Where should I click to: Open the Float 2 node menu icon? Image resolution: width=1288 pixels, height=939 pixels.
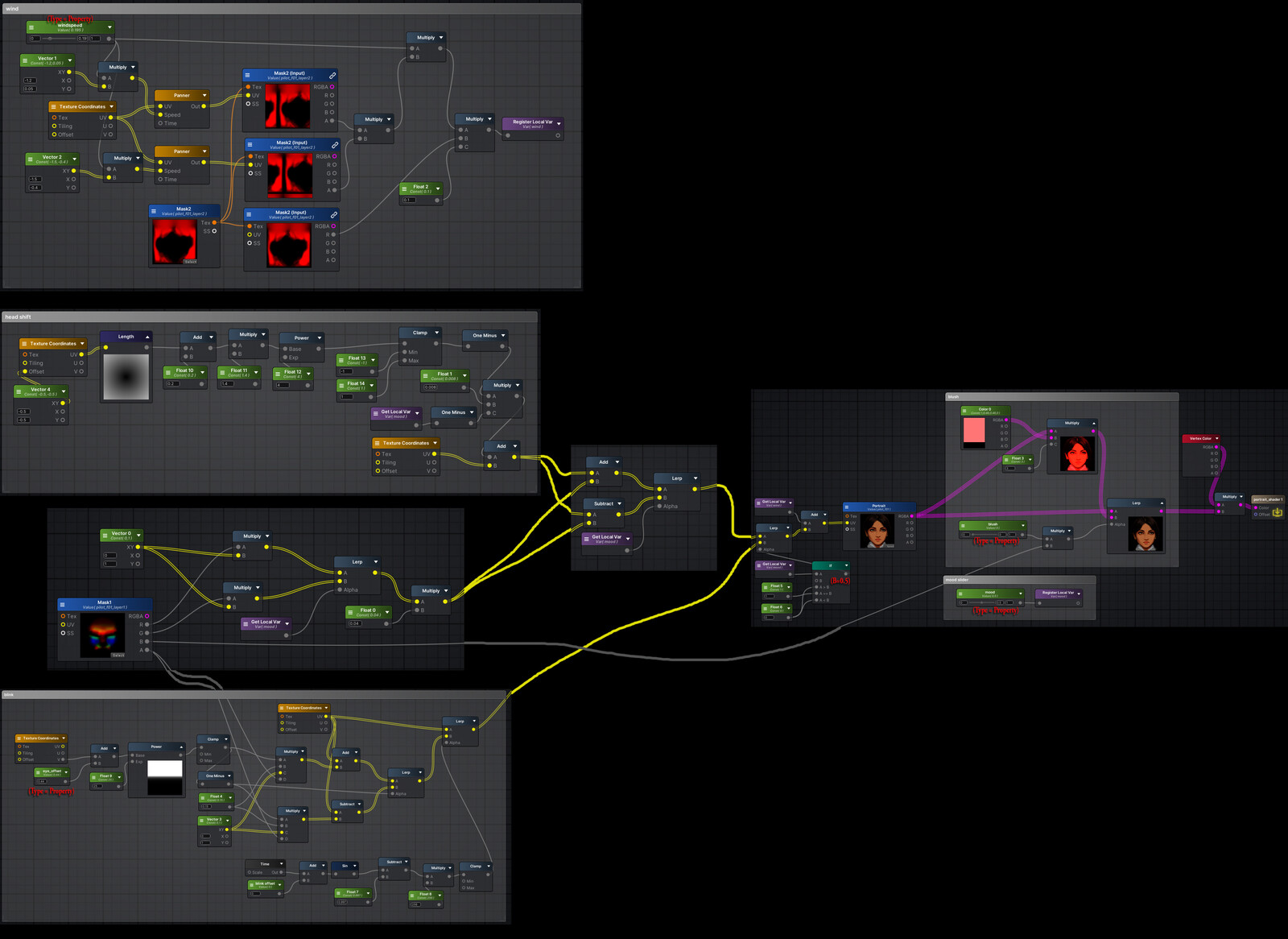click(x=405, y=188)
